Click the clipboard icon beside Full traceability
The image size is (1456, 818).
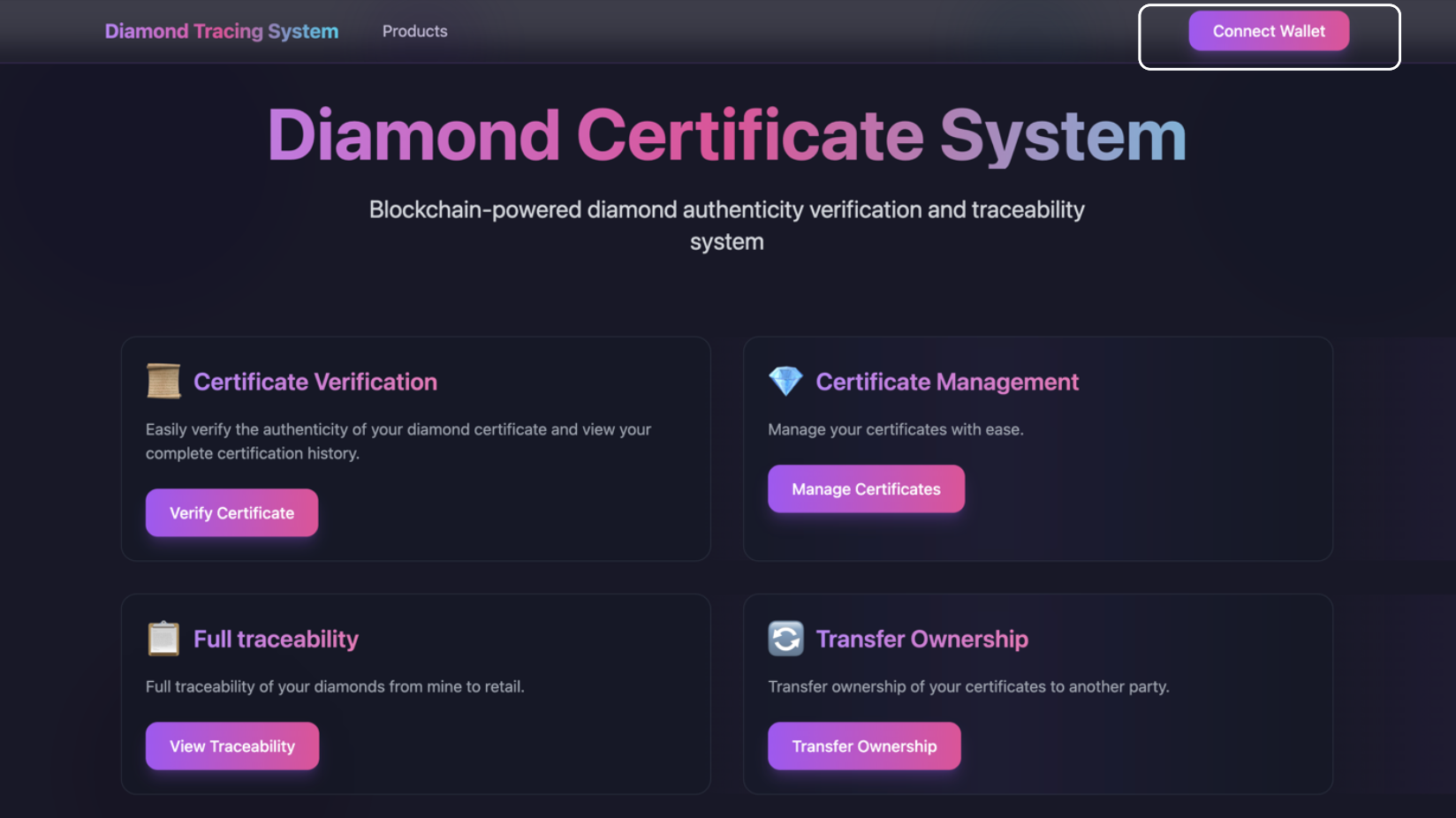pos(163,638)
